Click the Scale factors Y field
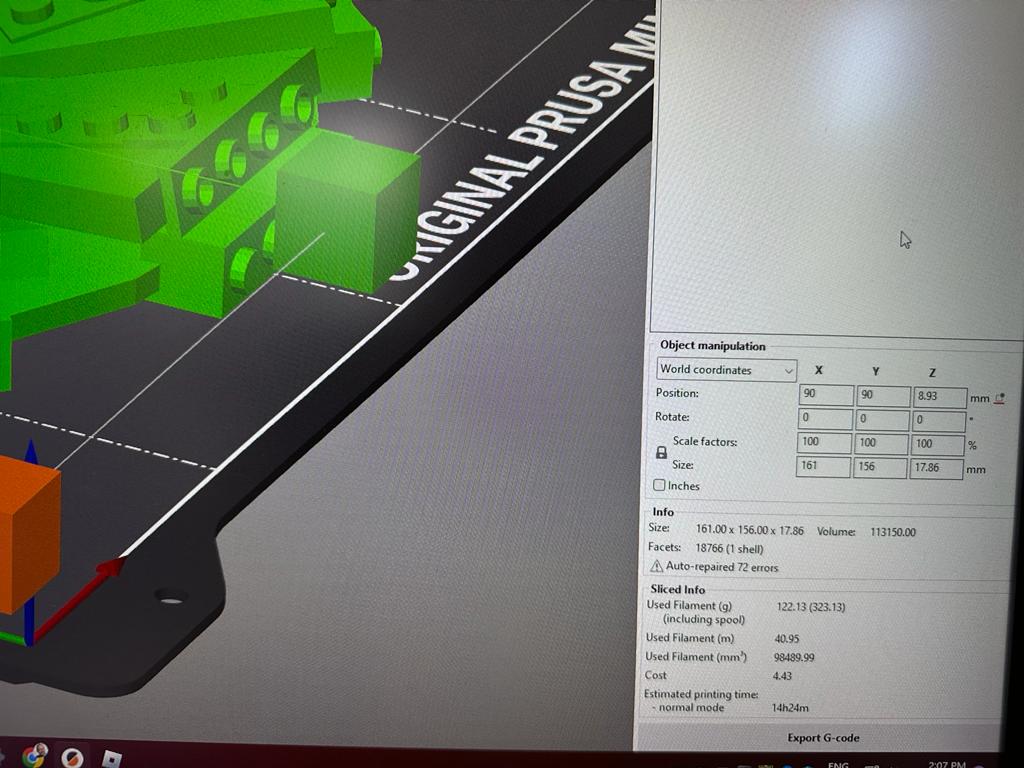1024x768 pixels. click(x=881, y=443)
